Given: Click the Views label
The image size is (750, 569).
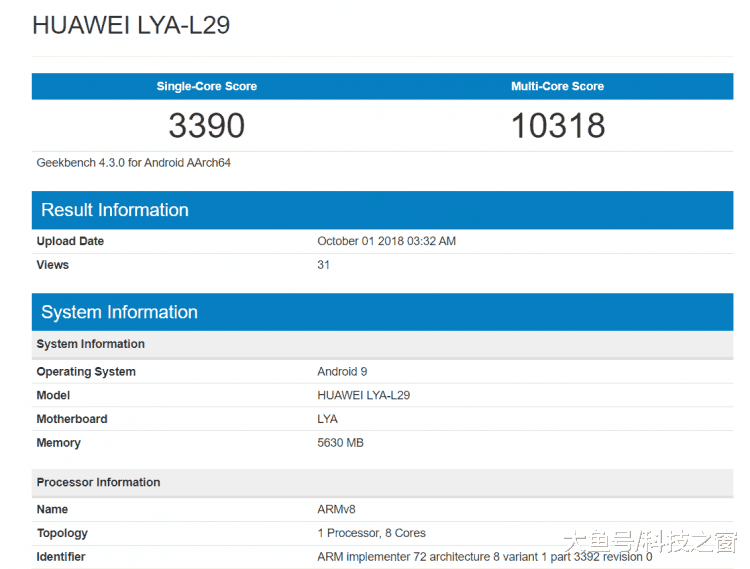Looking at the screenshot, I should pos(53,265).
